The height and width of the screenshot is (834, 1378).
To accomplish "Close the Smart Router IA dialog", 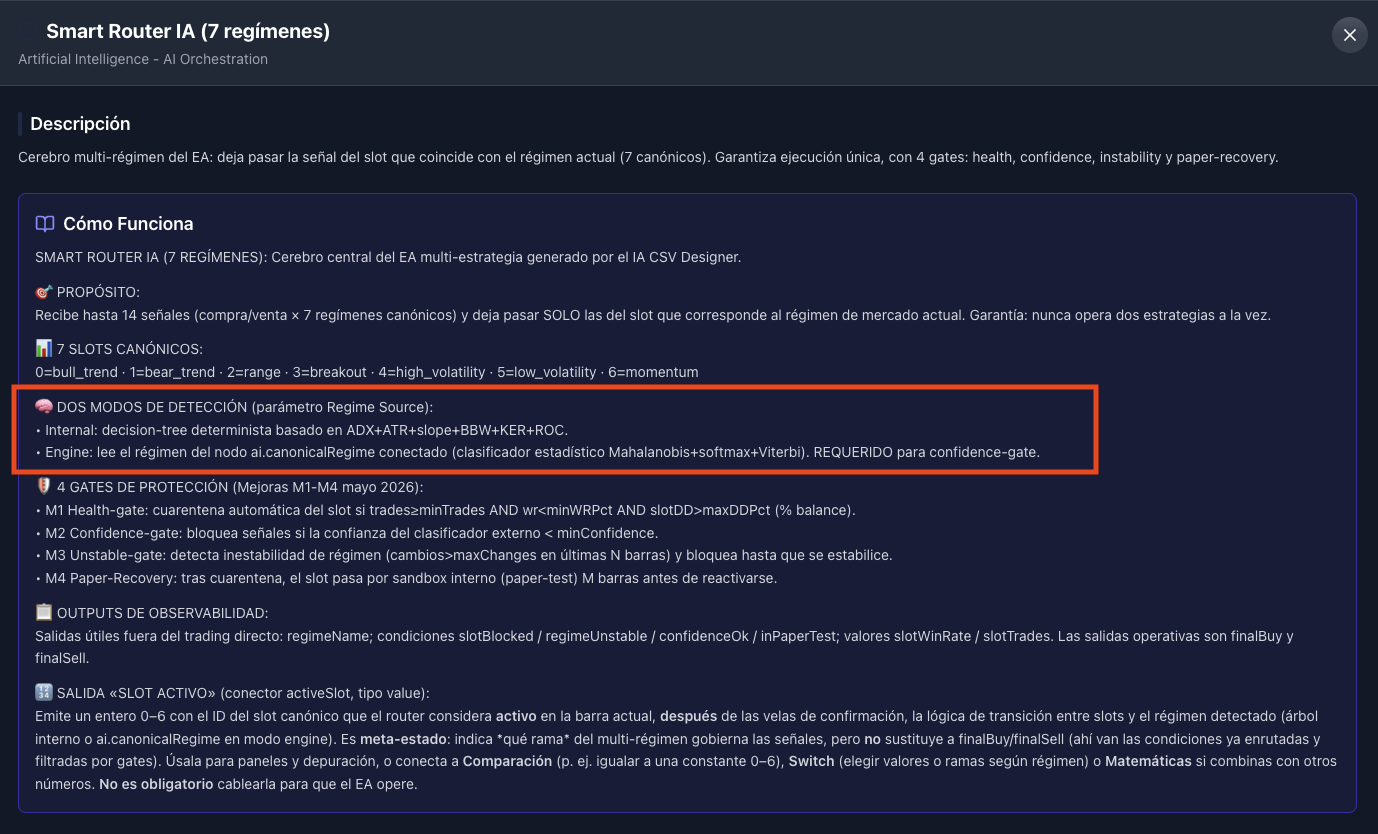I will [1349, 35].
